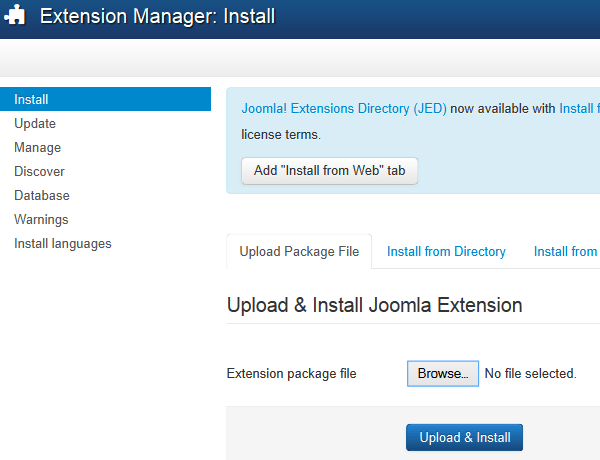
Task: Select Install in the sidebar menu
Action: (31, 99)
